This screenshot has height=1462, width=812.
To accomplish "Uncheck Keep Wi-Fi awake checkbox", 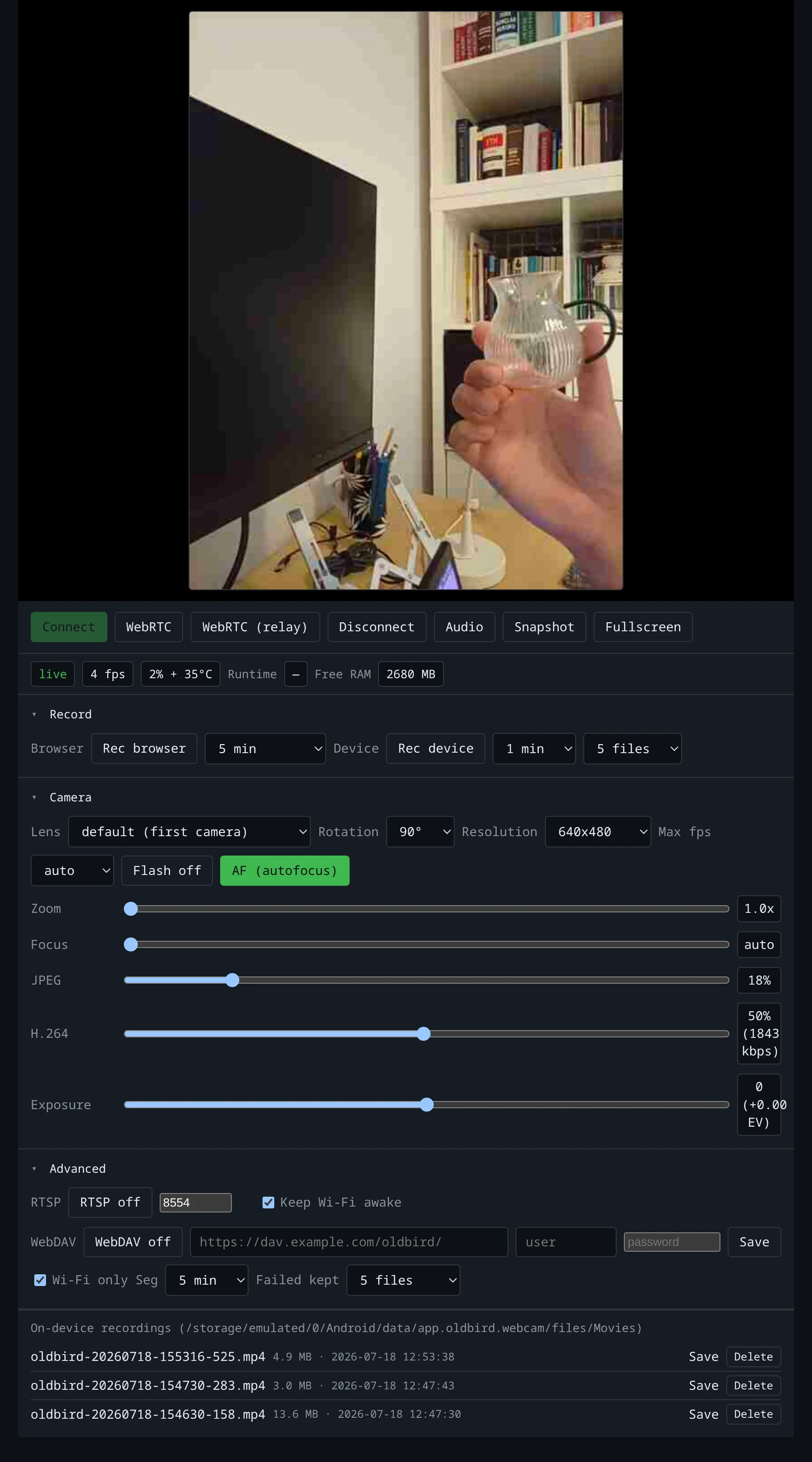I will [268, 1202].
